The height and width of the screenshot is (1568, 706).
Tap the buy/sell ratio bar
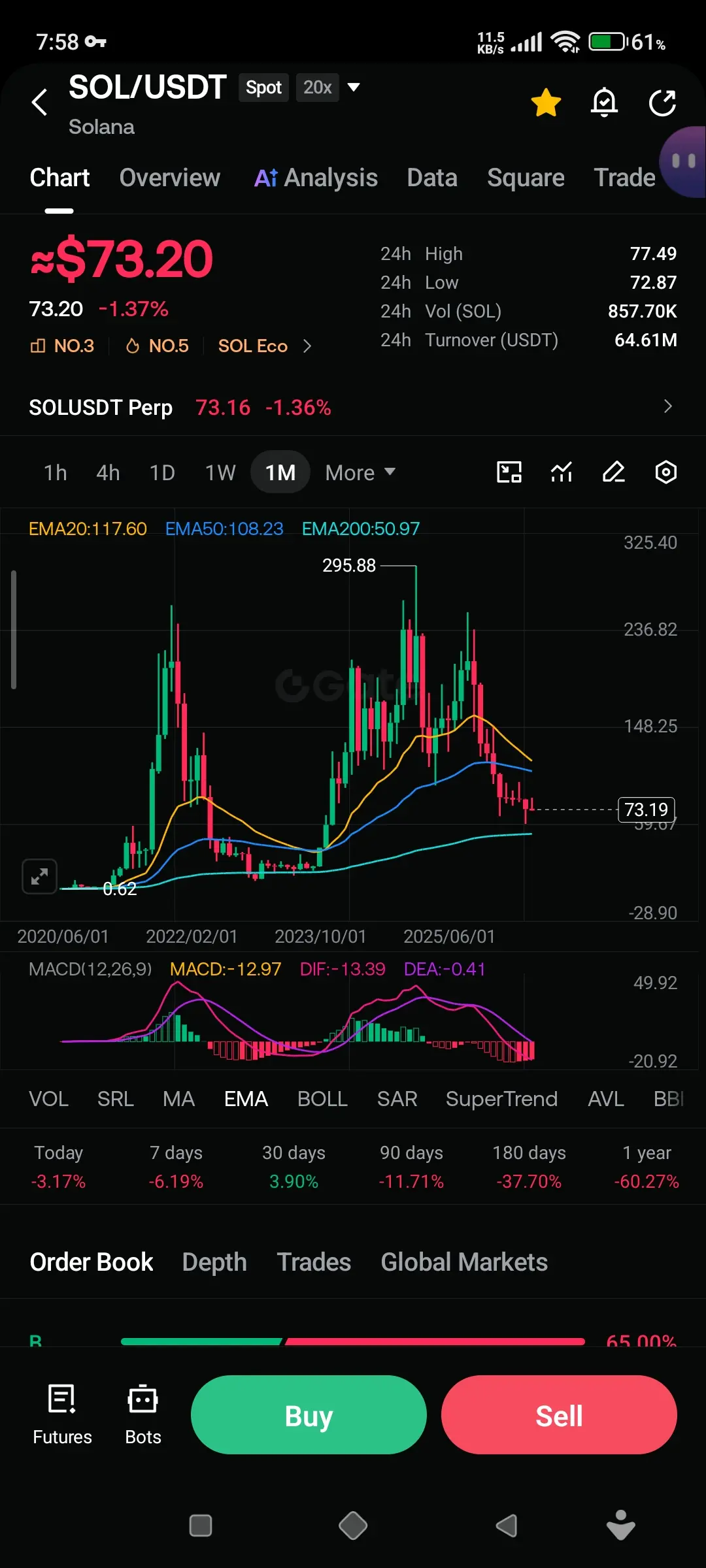coord(353,1341)
